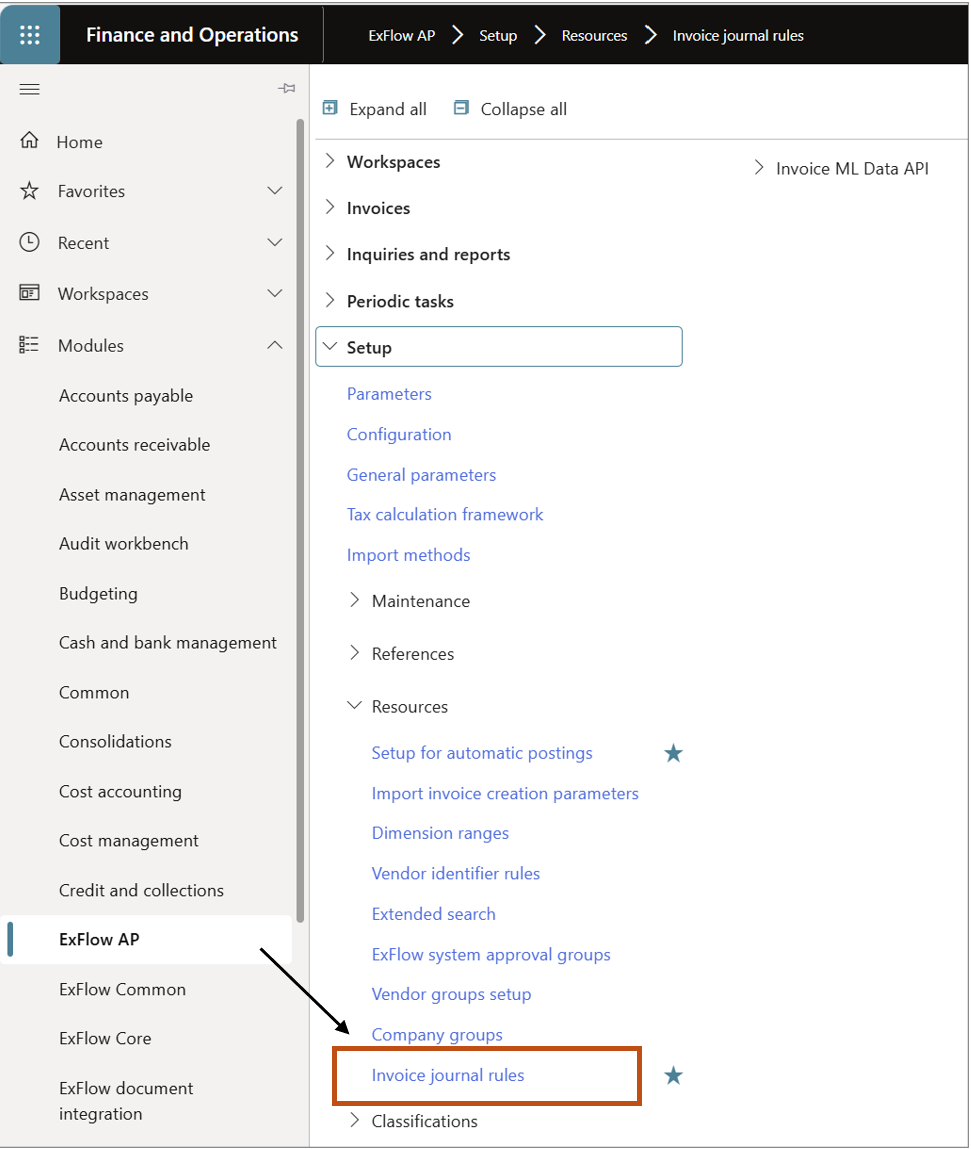Open the app launcher waffle icon
This screenshot has height=1149, width=971.
(30, 35)
